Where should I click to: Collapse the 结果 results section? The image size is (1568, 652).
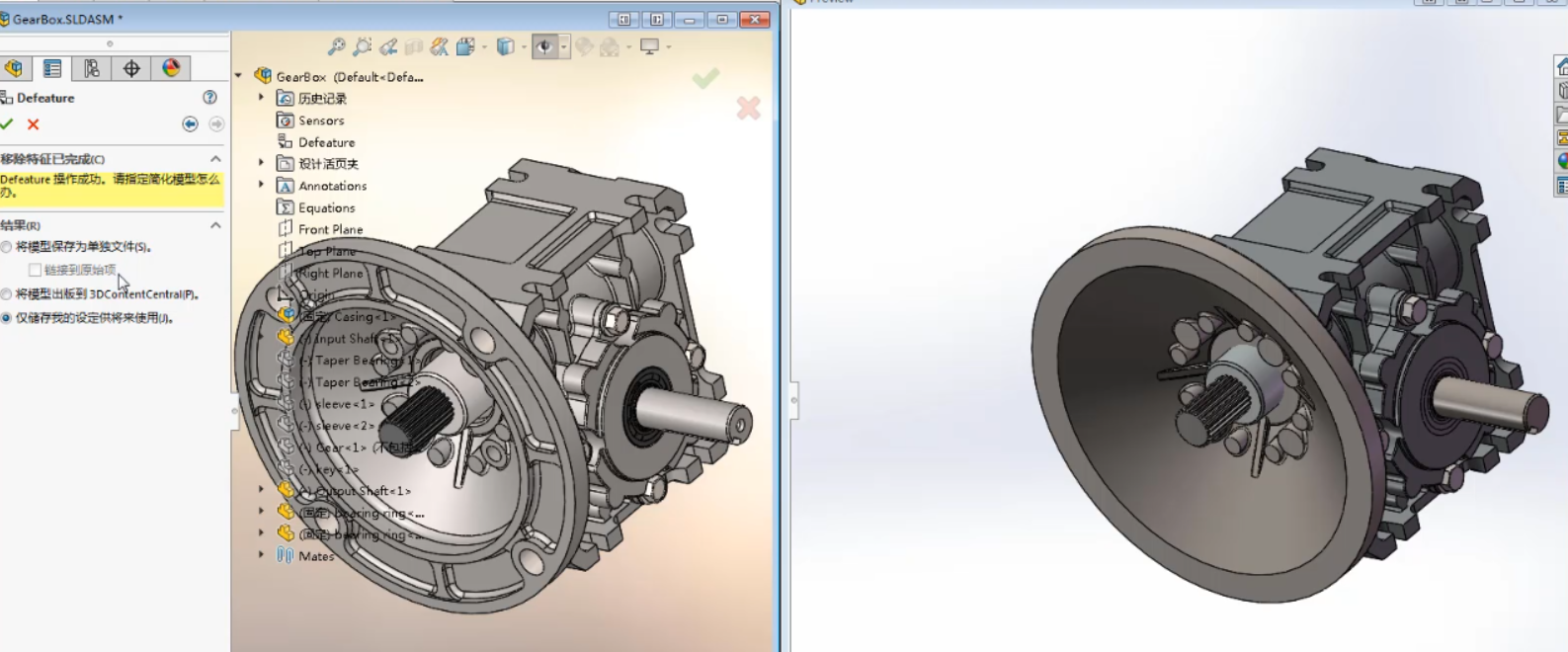click(215, 225)
